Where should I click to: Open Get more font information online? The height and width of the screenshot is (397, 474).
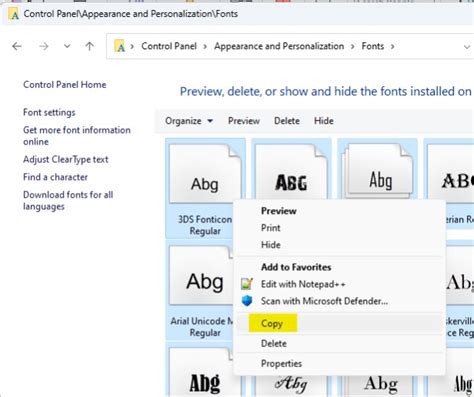pos(77,136)
